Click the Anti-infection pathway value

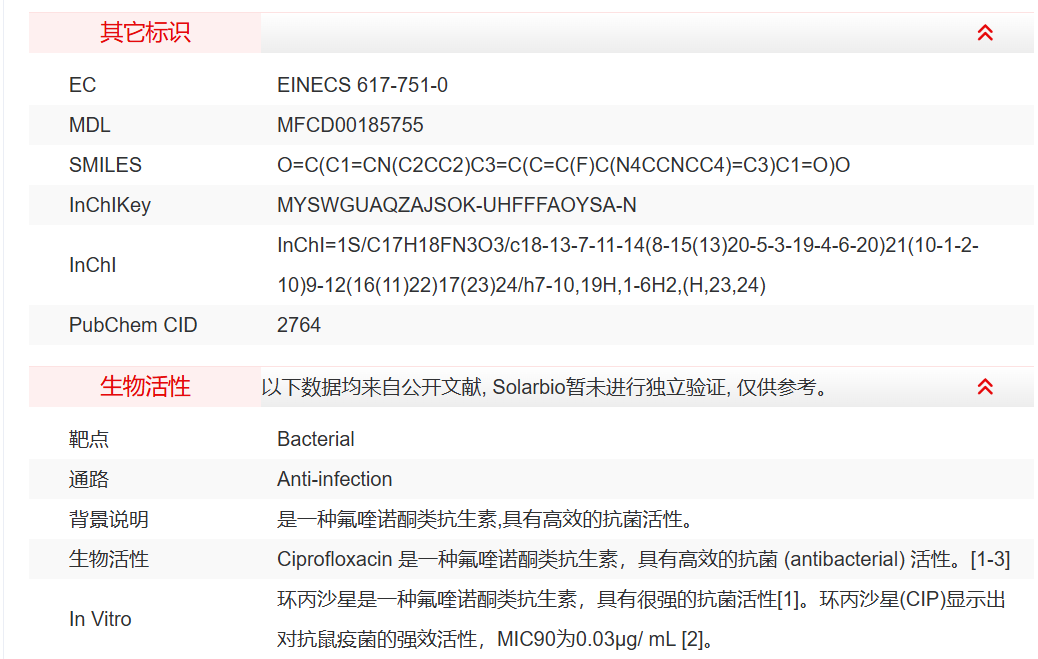pyautogui.click(x=334, y=479)
